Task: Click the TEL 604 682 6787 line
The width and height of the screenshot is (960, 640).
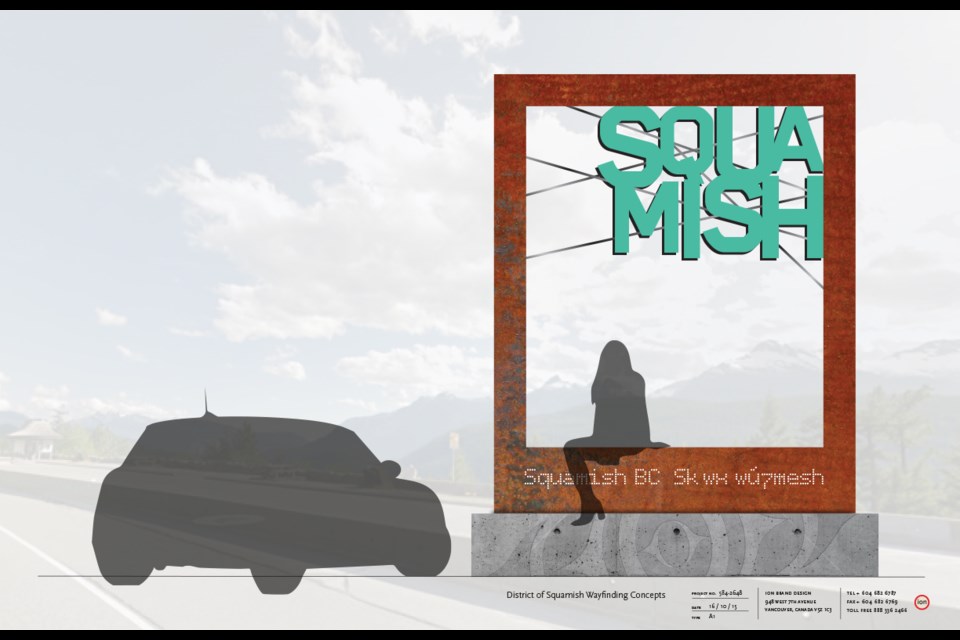Action: (x=872, y=593)
